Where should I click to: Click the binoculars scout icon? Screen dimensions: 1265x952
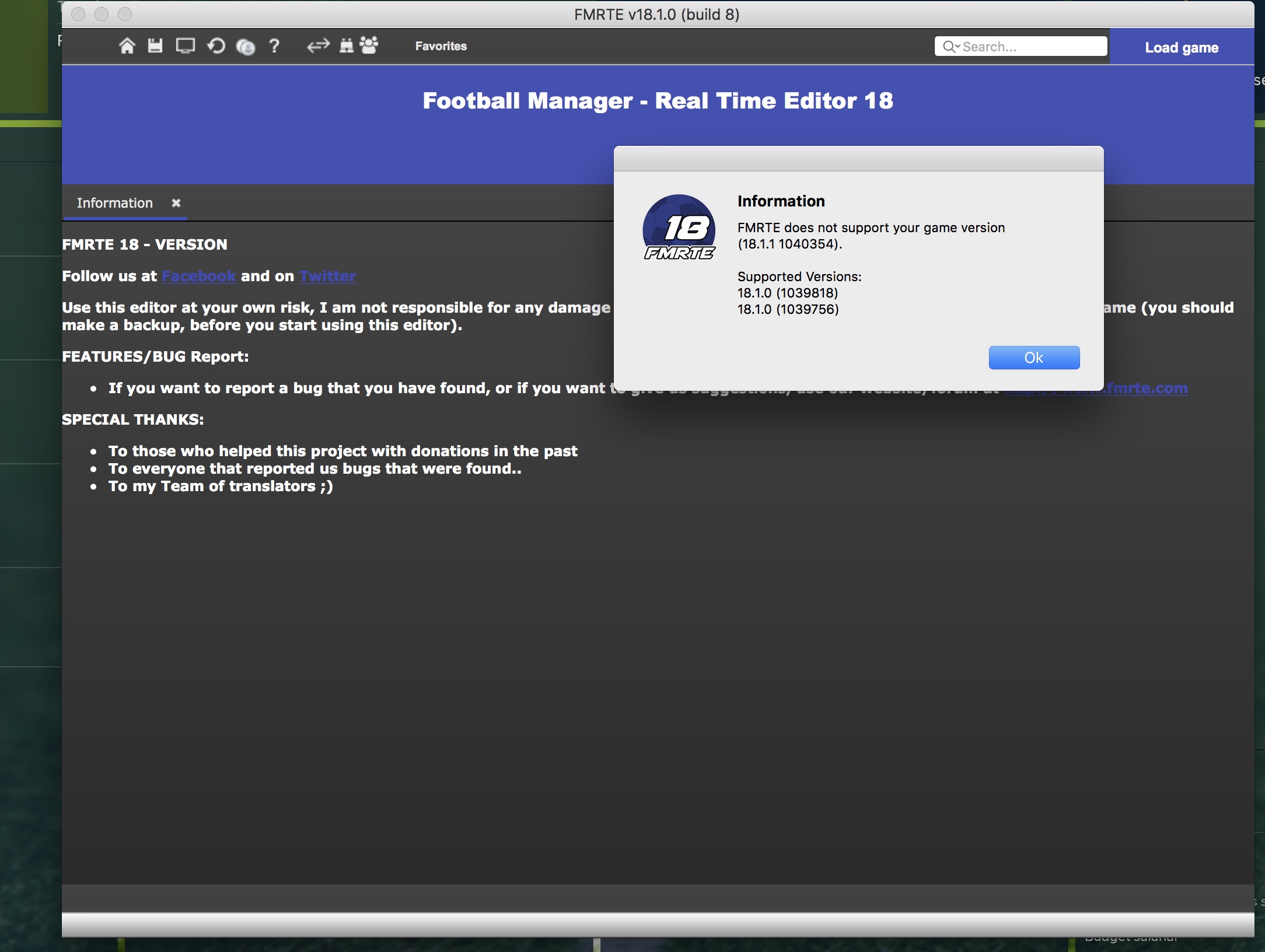pos(347,46)
